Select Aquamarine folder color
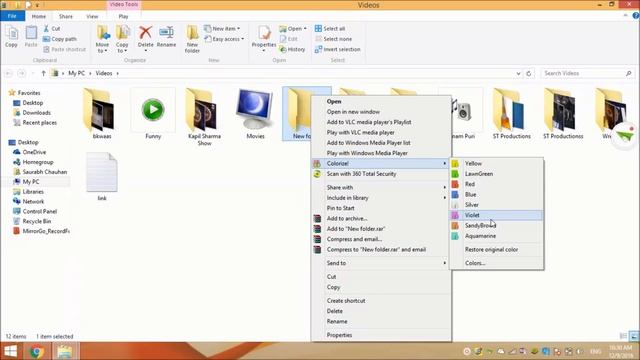Image resolution: width=640 pixels, height=360 pixels. pos(497,236)
